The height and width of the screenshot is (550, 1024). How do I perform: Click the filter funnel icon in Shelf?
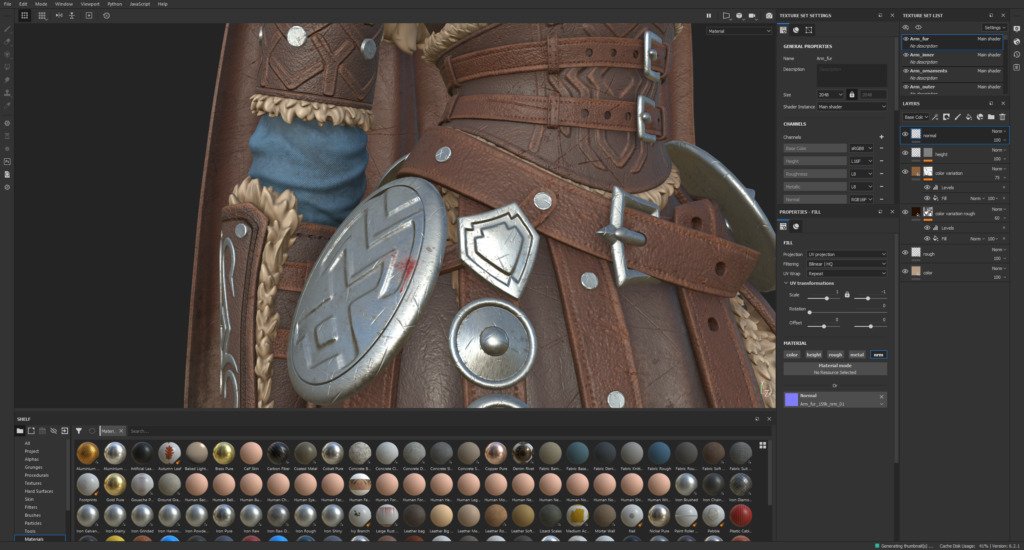pyautogui.click(x=78, y=431)
